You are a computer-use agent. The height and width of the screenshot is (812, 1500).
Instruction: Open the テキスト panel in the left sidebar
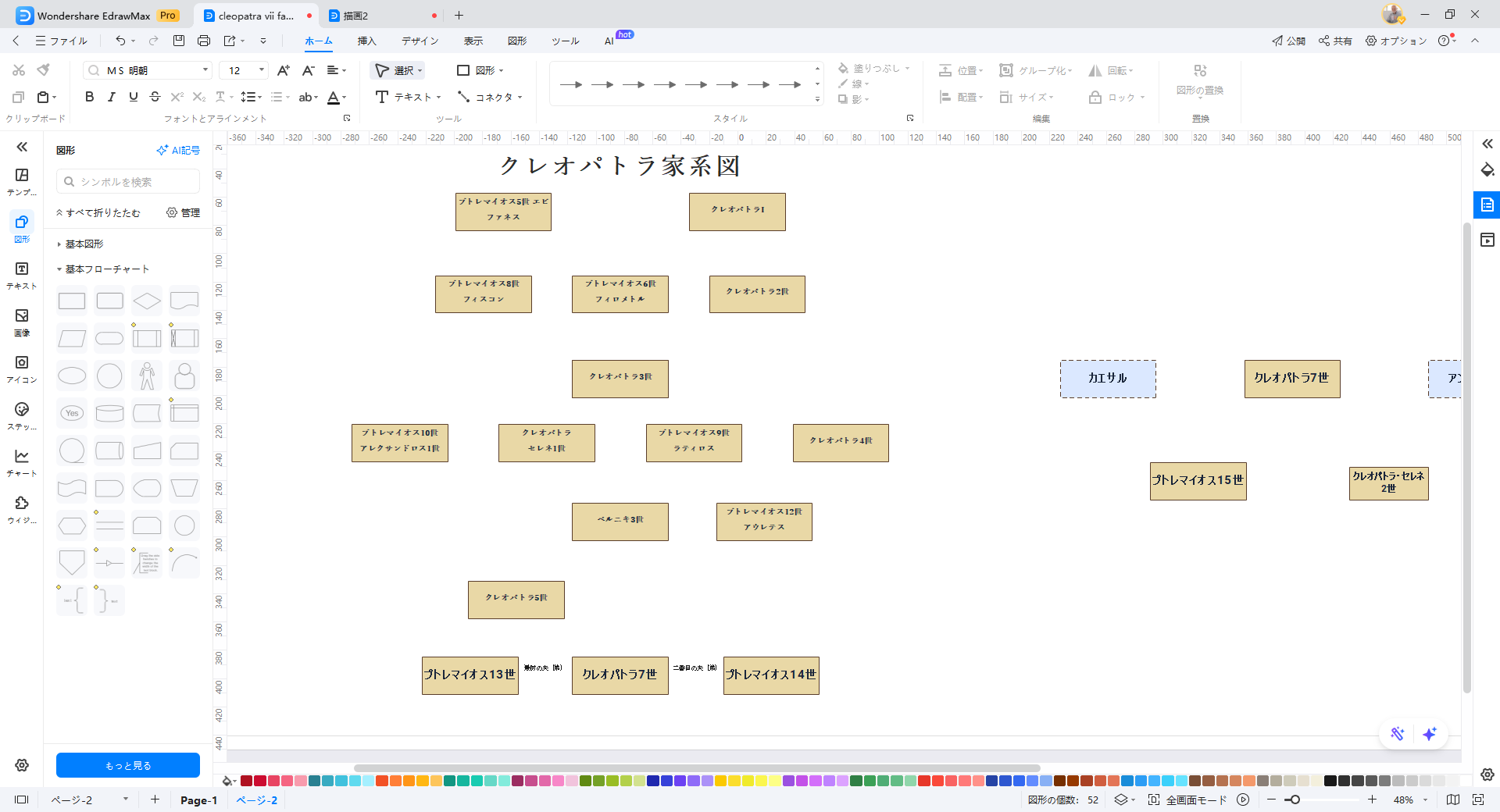(21, 275)
